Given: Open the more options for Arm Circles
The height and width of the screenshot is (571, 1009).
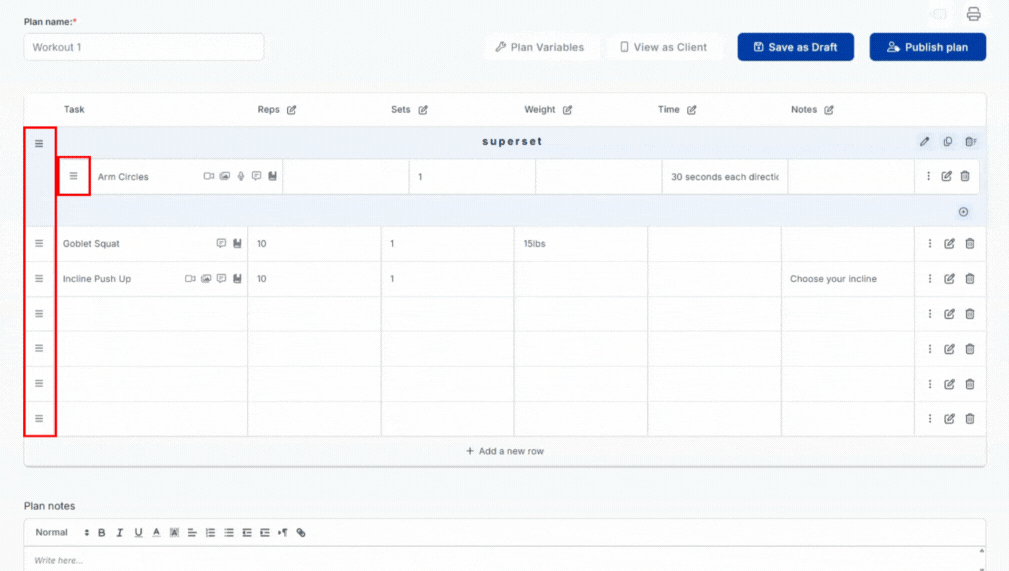Looking at the screenshot, I should (x=928, y=176).
